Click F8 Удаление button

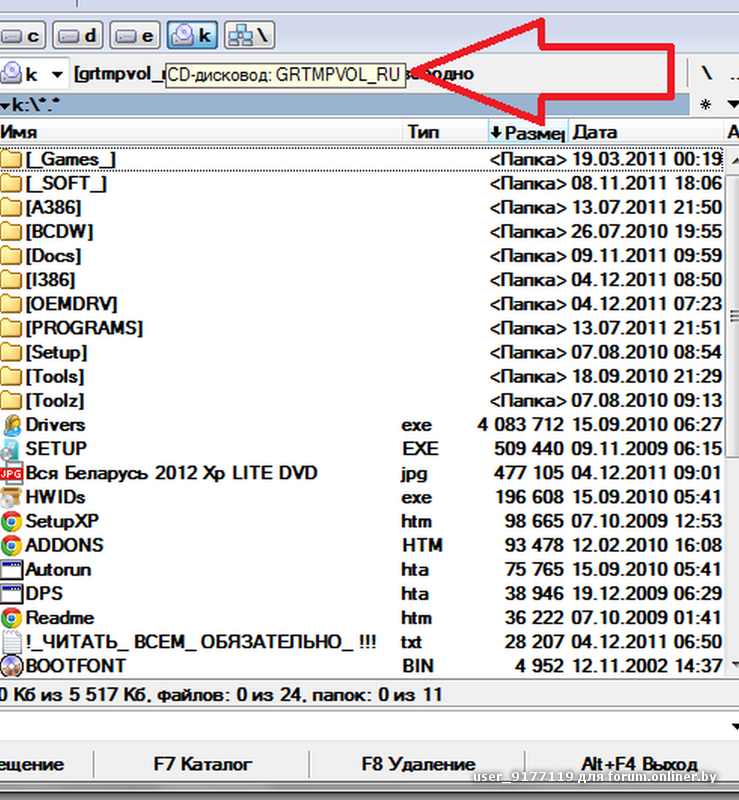417,764
